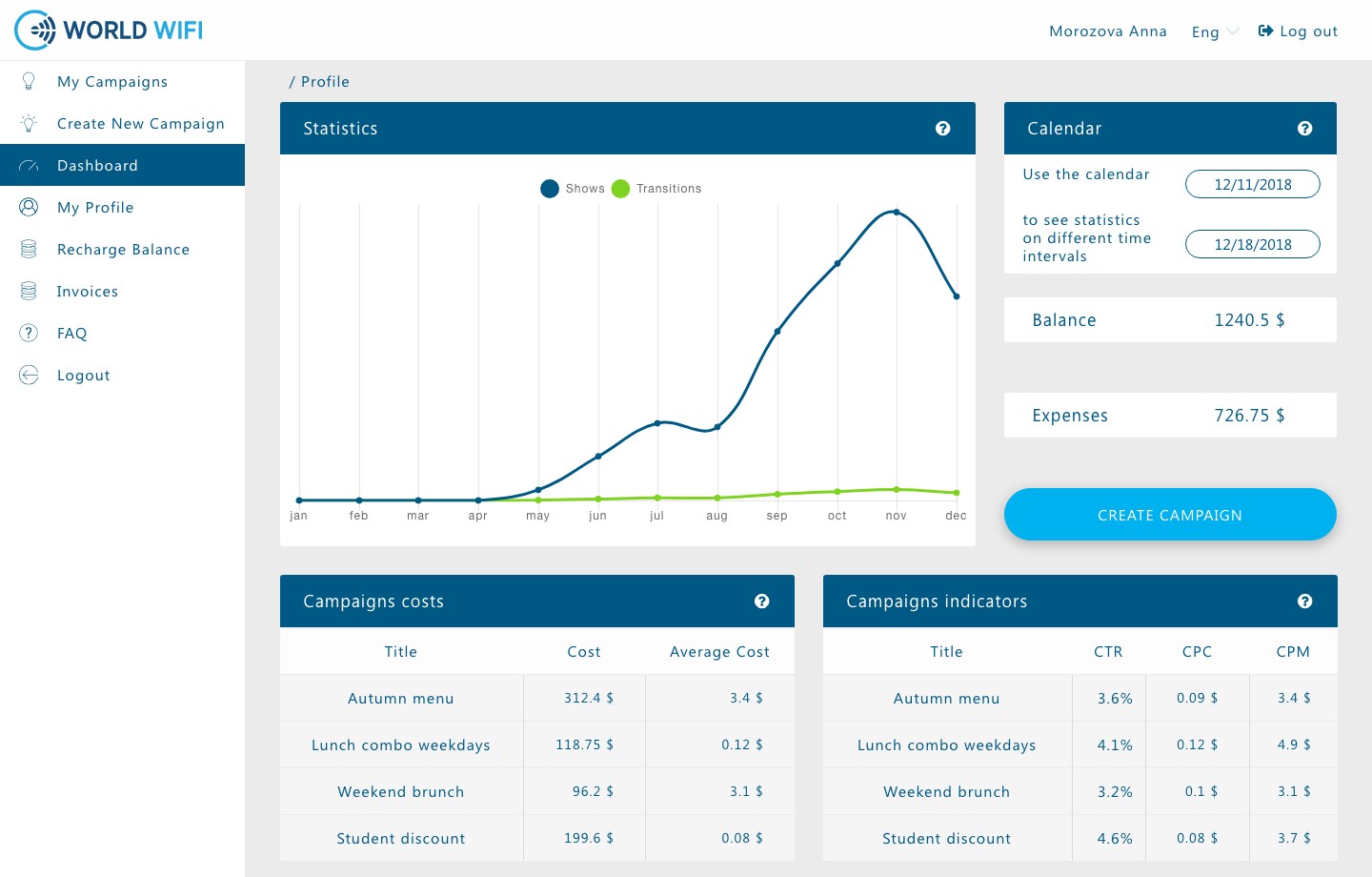The image size is (1372, 877).
Task: Click the December point on Shows line
Action: tap(957, 296)
